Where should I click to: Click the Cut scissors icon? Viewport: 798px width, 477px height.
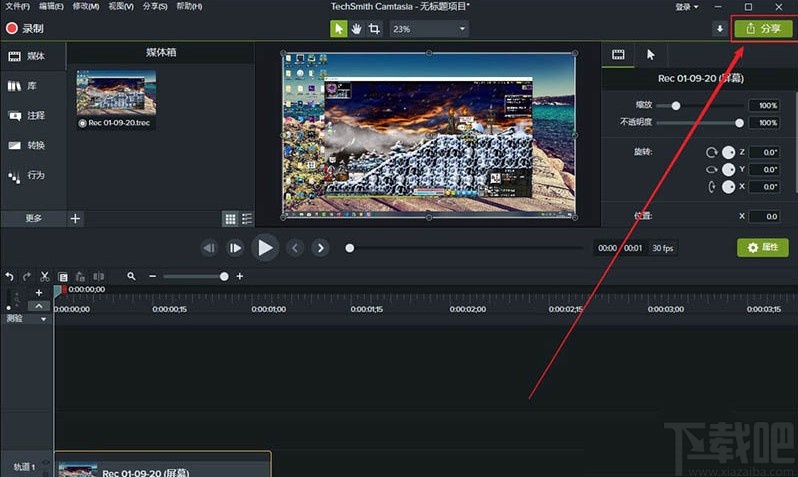coord(45,276)
